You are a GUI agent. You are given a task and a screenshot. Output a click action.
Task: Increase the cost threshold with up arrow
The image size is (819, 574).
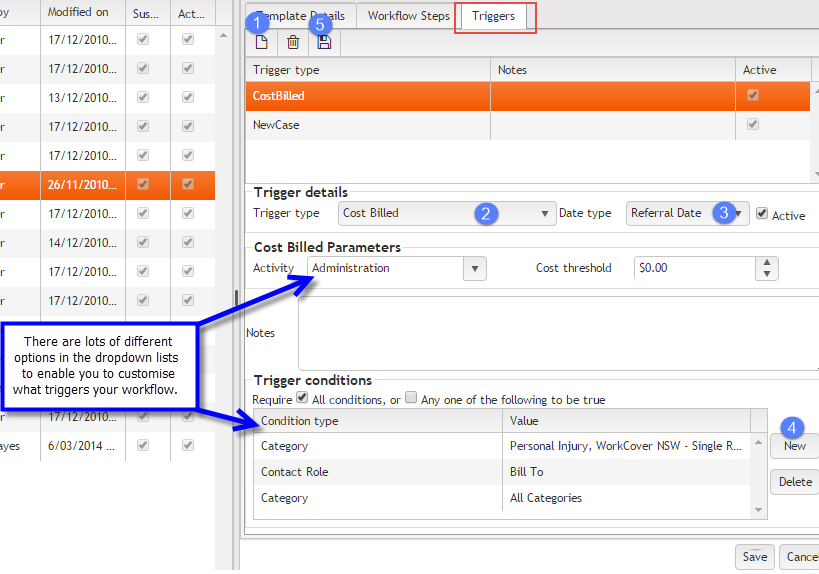tap(767, 263)
